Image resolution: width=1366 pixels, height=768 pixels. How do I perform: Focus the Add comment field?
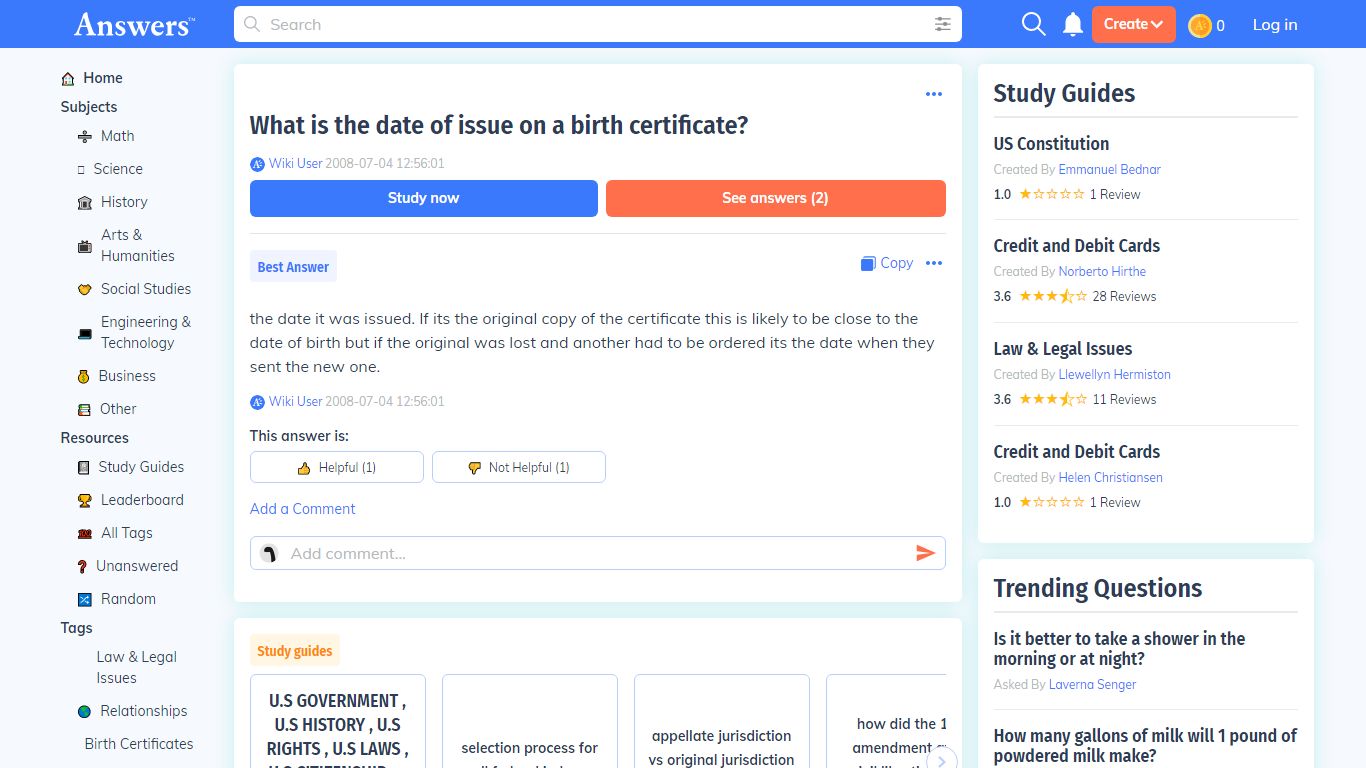click(x=597, y=553)
